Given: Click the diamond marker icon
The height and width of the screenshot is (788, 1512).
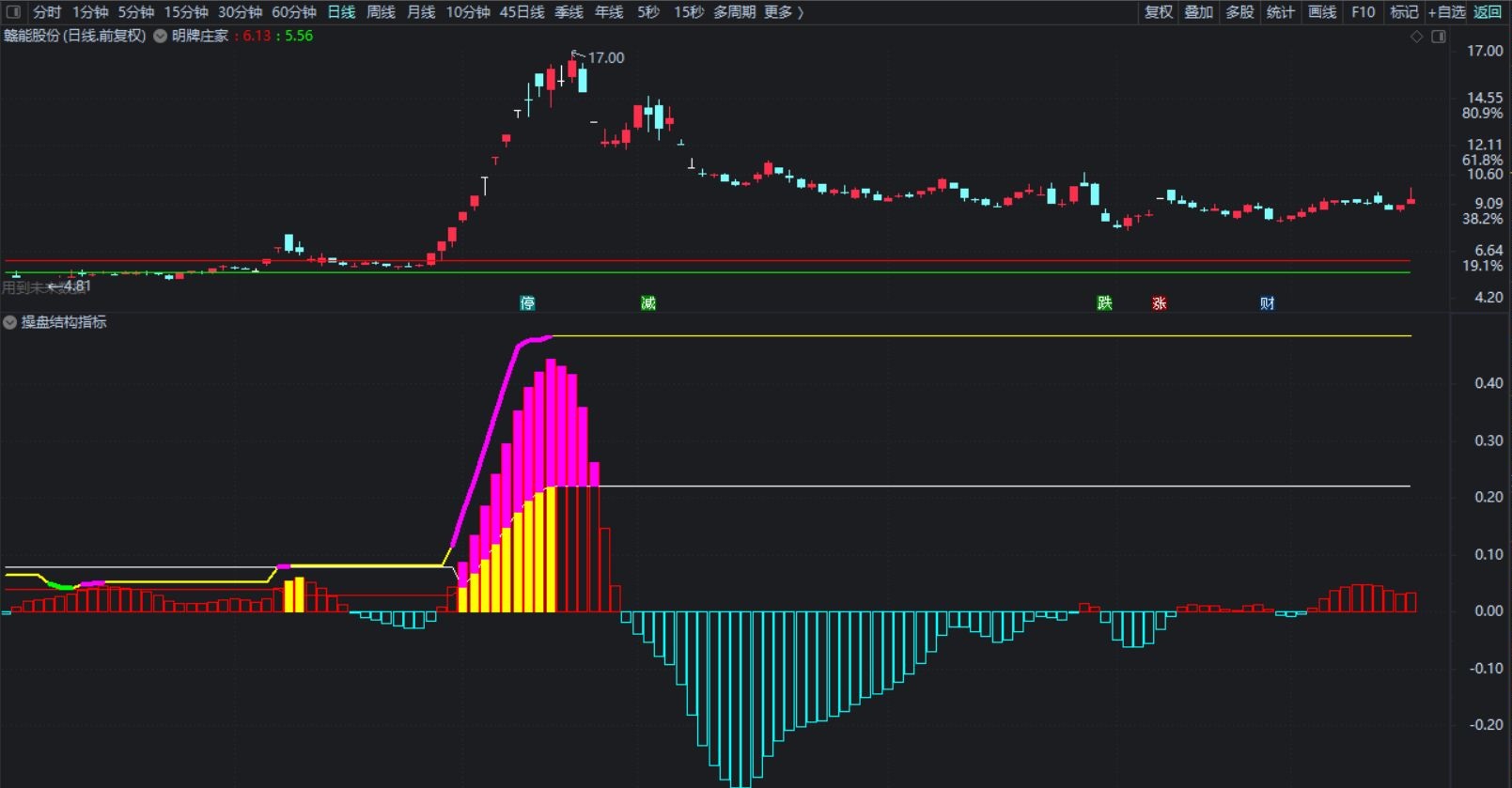Looking at the screenshot, I should (x=1417, y=37).
